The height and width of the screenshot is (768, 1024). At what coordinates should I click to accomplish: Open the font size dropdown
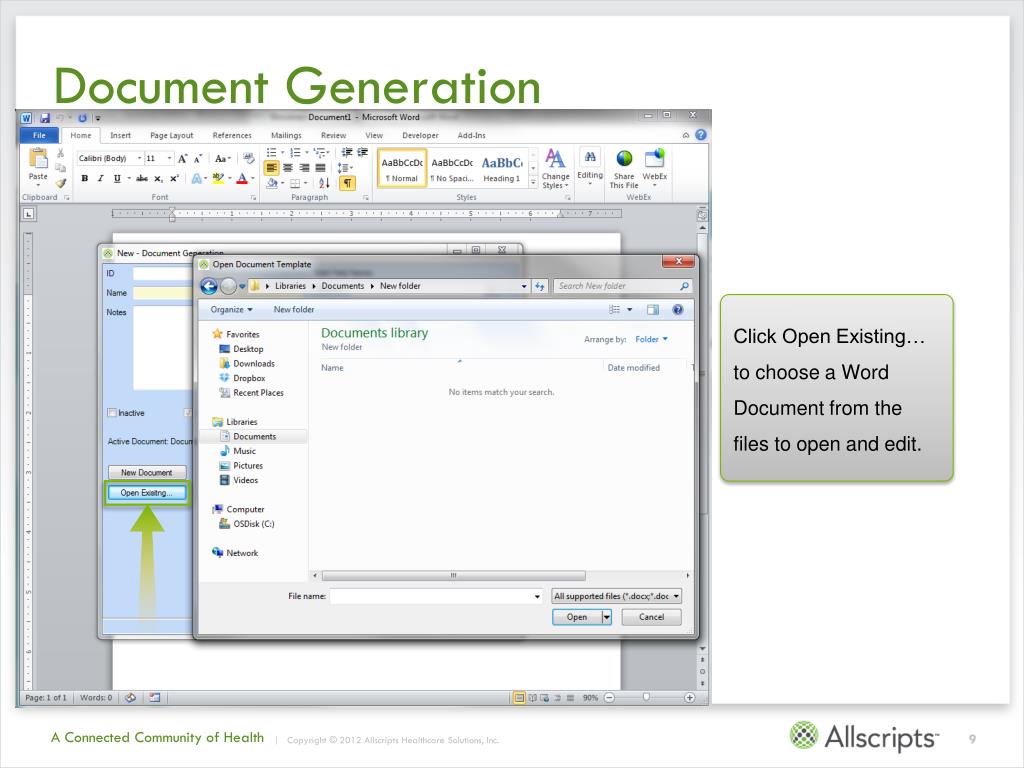(170, 158)
